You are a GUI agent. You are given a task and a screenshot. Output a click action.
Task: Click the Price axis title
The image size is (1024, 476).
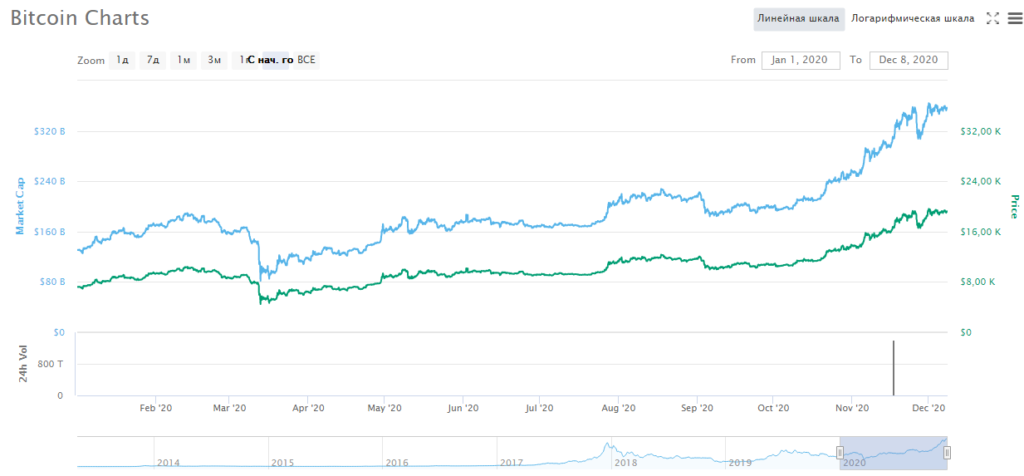pyautogui.click(x=1014, y=206)
